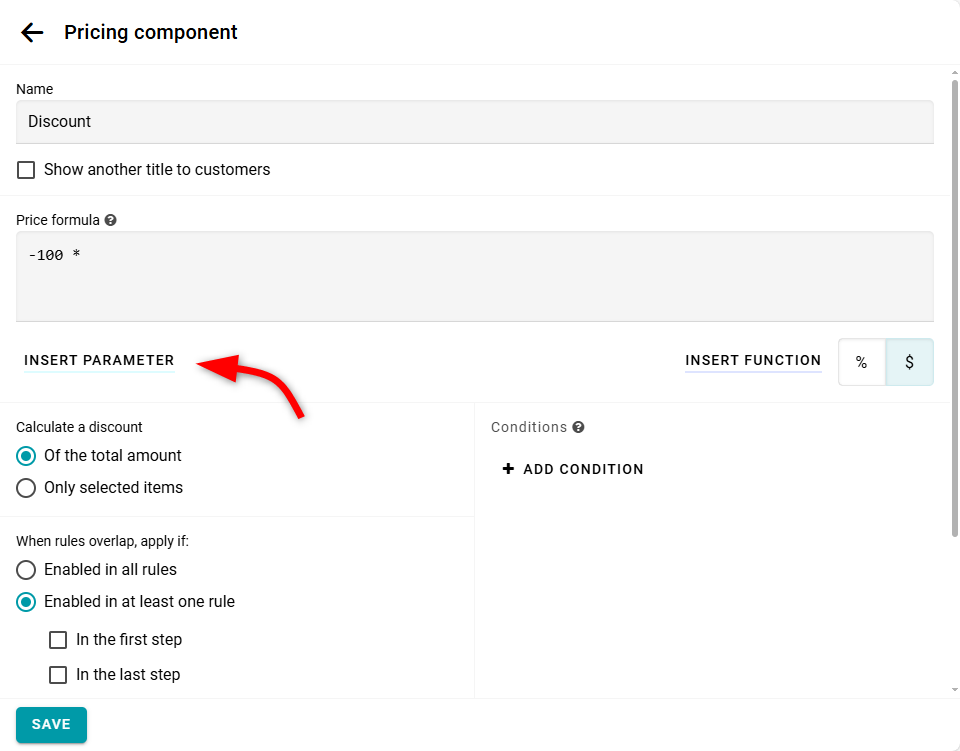
Task: Choose Enabled in at least one rule
Action: [27, 602]
